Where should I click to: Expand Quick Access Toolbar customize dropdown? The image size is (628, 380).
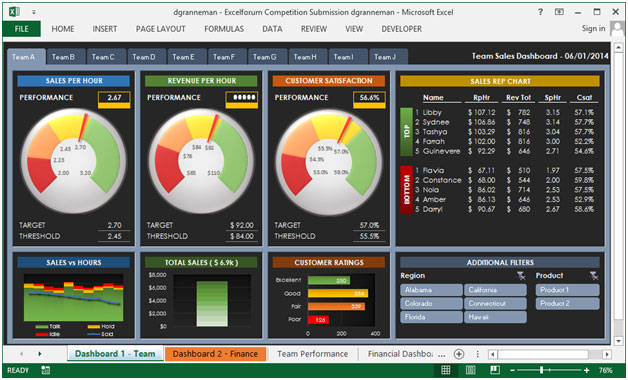pyautogui.click(x=34, y=12)
